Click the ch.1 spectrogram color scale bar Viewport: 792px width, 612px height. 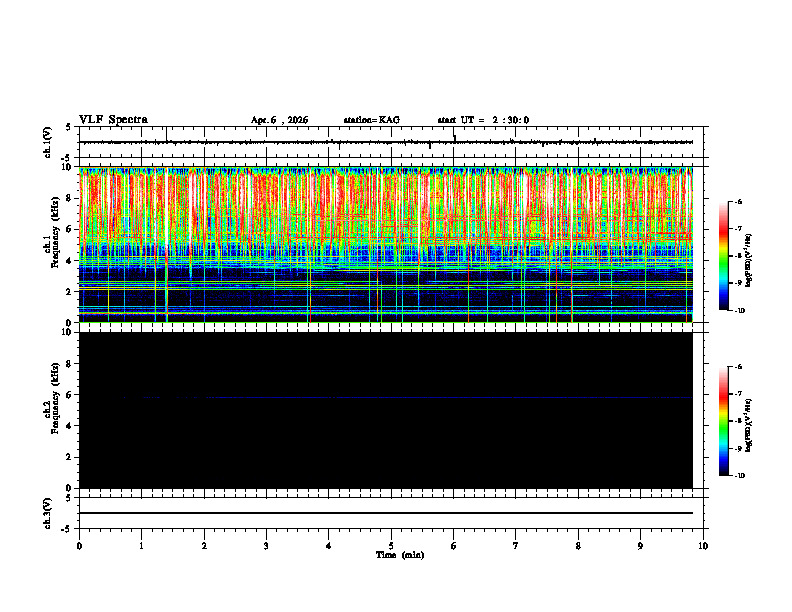coord(723,256)
